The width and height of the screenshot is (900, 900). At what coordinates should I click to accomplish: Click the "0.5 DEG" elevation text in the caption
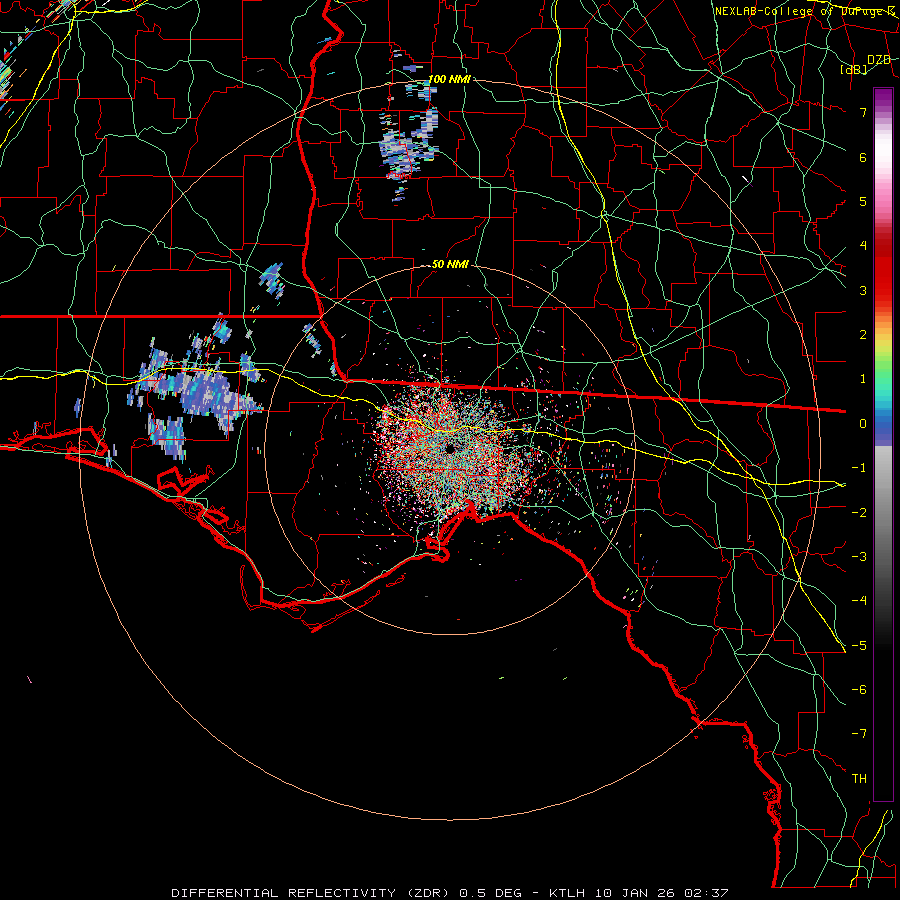coord(491,893)
